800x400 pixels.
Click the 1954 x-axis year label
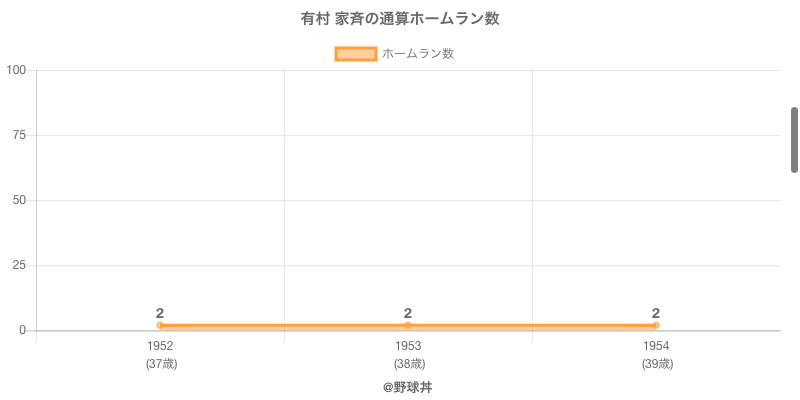click(x=656, y=346)
